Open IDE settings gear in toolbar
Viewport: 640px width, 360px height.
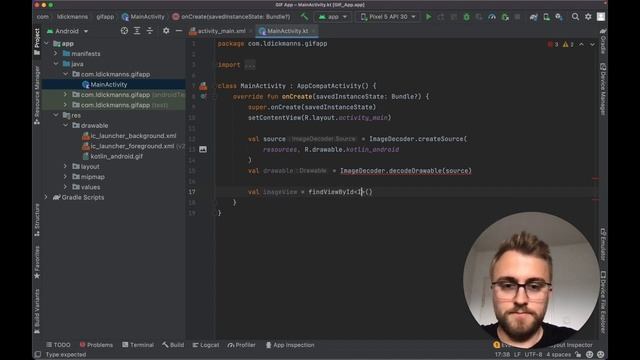[588, 17]
